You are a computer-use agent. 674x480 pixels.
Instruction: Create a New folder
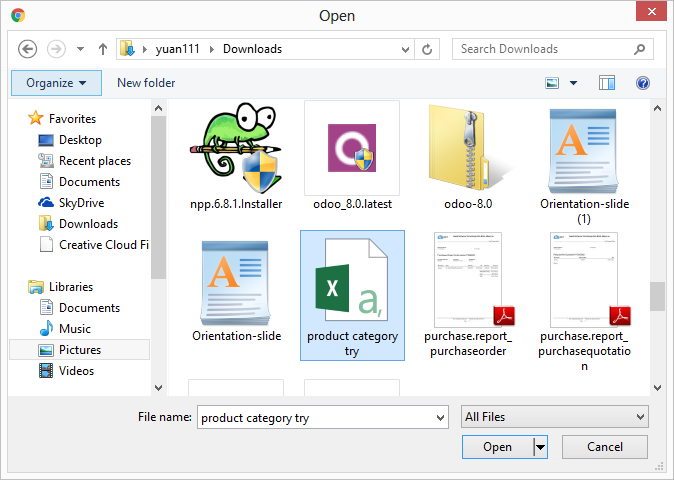click(146, 83)
